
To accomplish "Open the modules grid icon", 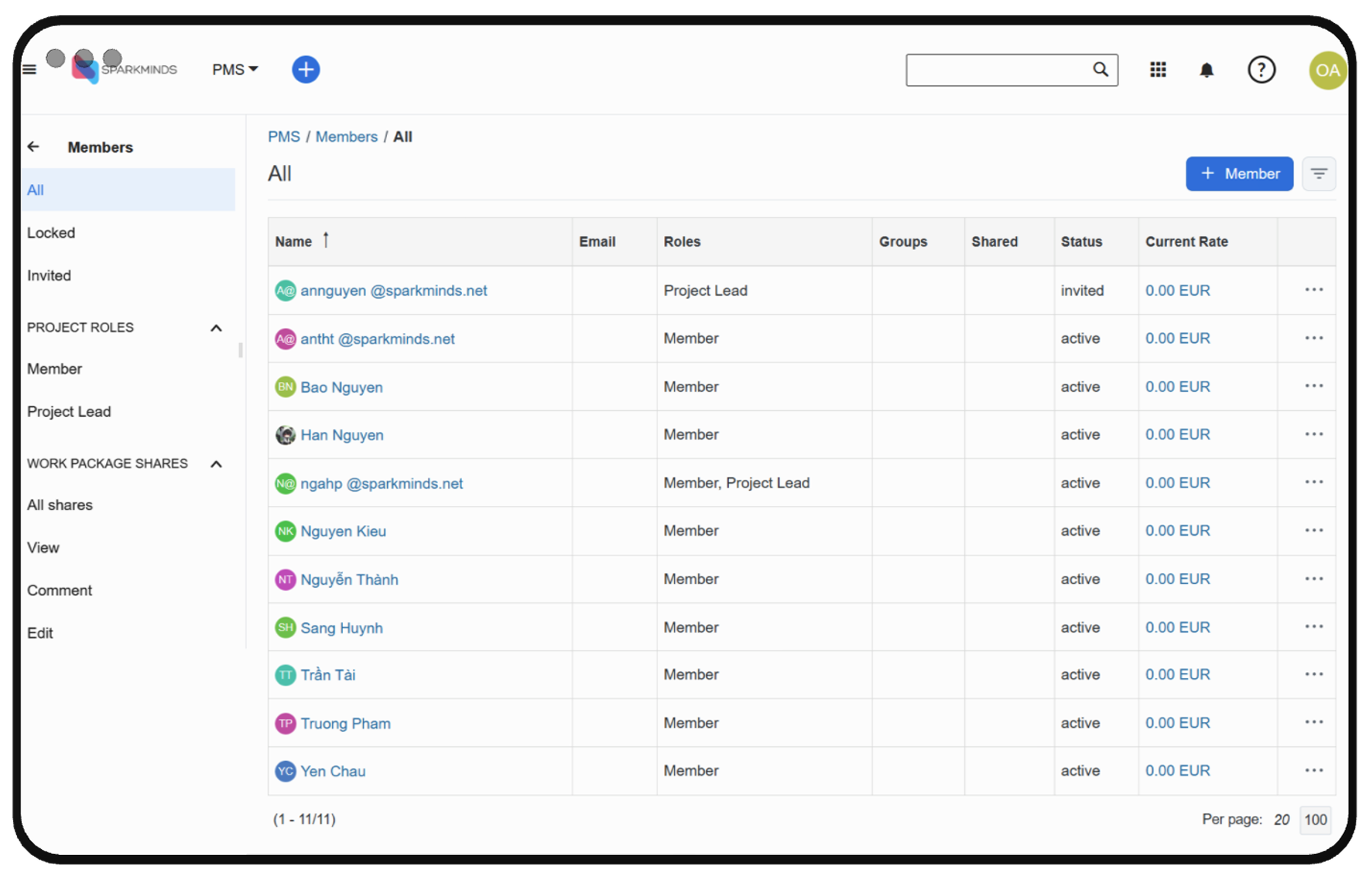I will coord(1158,69).
